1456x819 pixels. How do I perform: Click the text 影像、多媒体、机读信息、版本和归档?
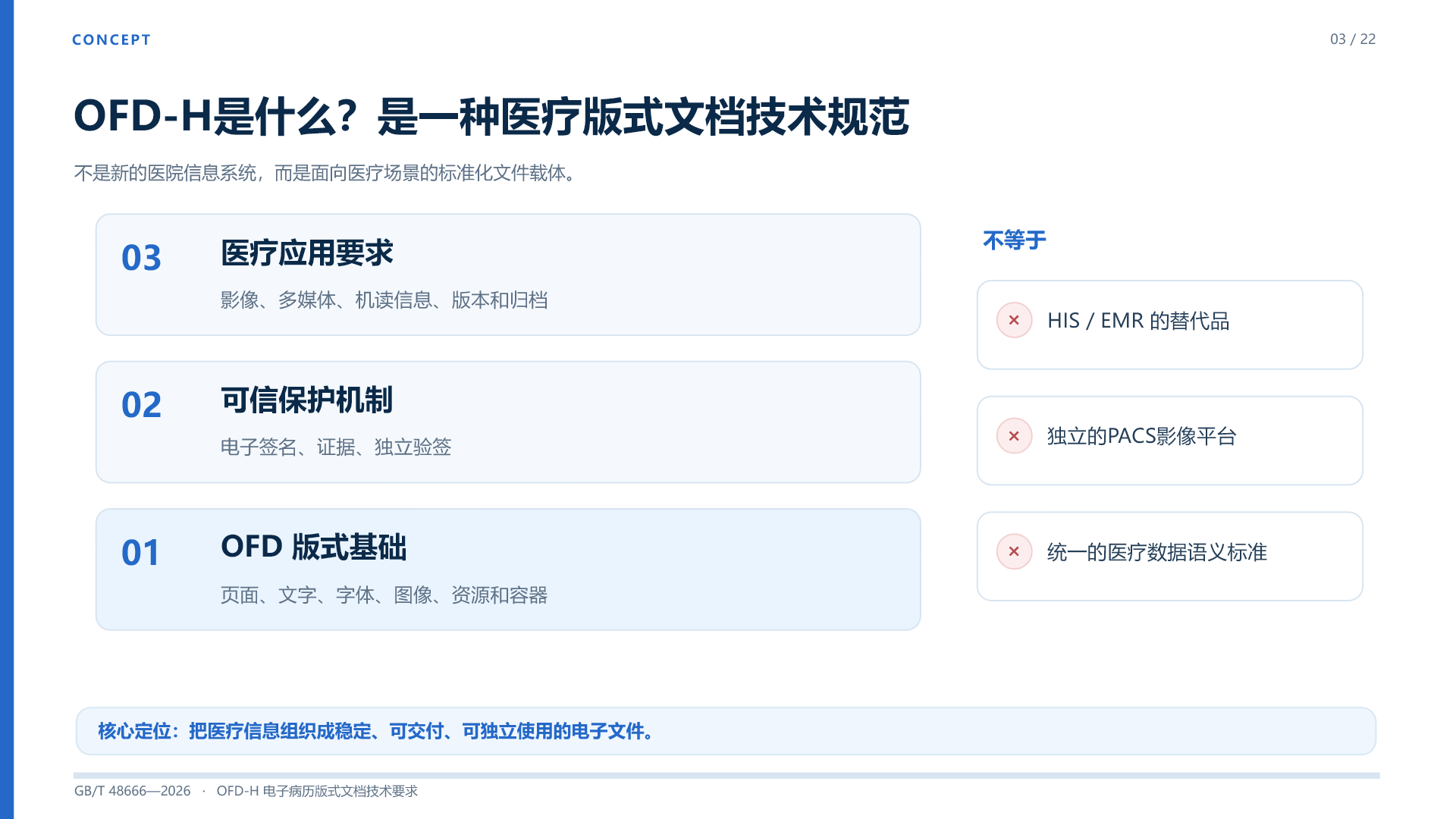click(x=384, y=300)
